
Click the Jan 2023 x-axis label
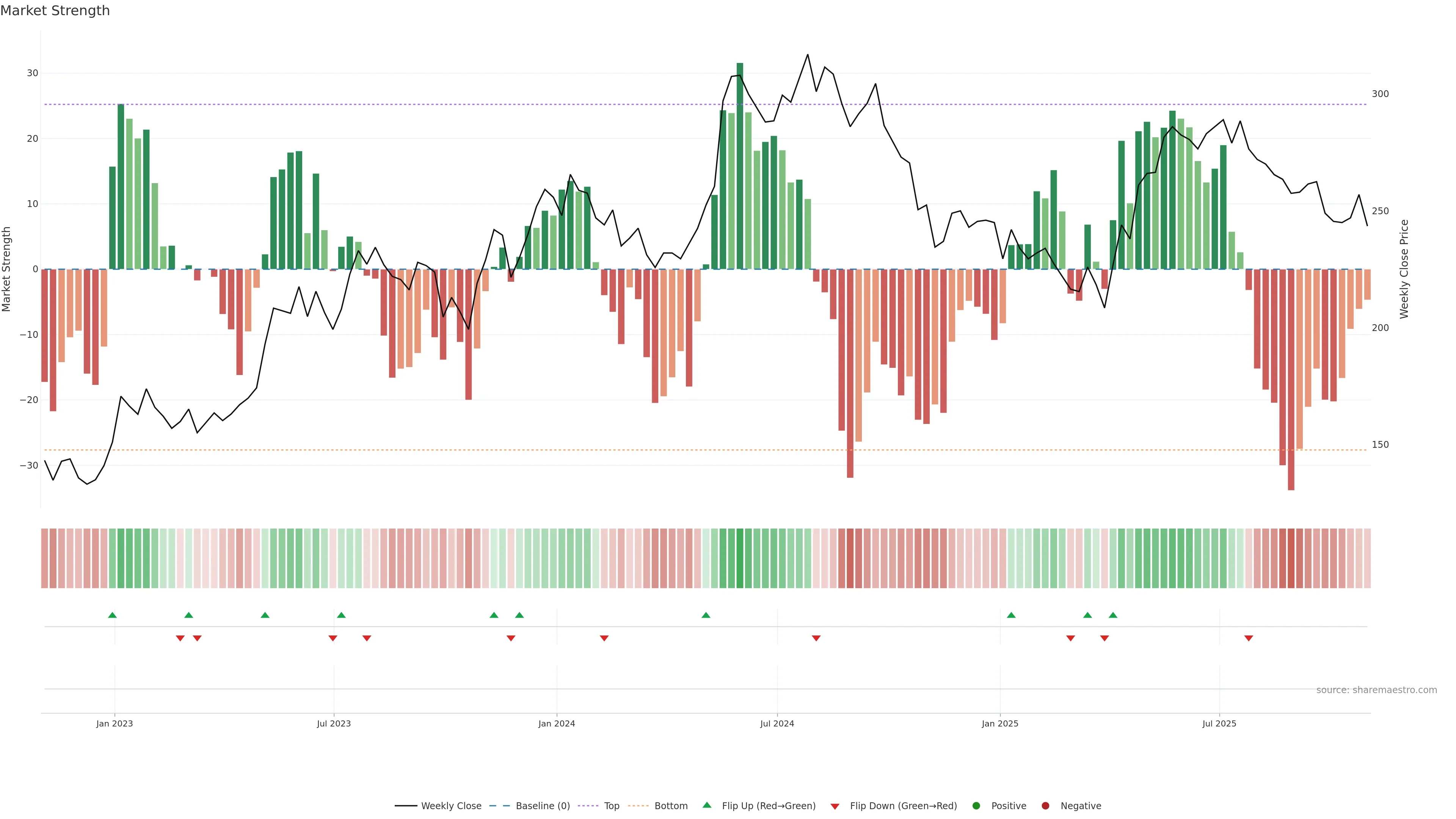pos(114,723)
